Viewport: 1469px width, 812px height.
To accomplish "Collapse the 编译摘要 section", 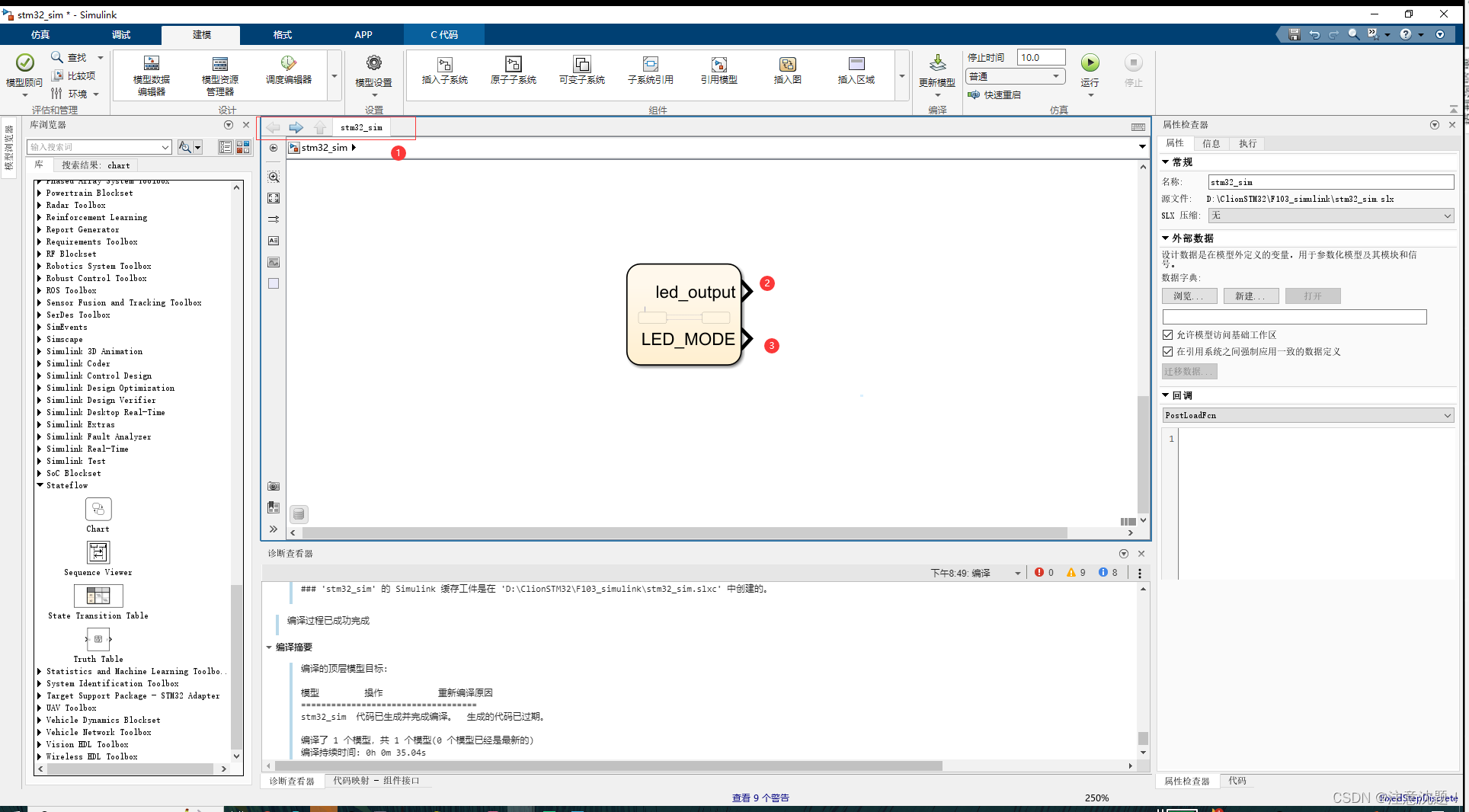I will (x=269, y=647).
